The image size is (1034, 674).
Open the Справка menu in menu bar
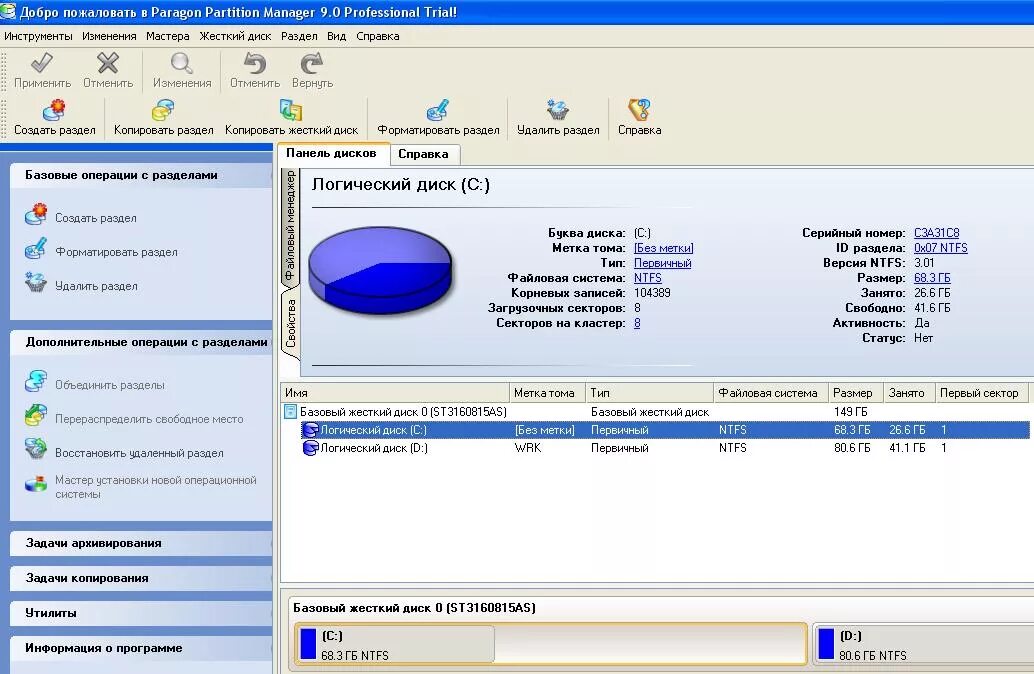point(378,36)
